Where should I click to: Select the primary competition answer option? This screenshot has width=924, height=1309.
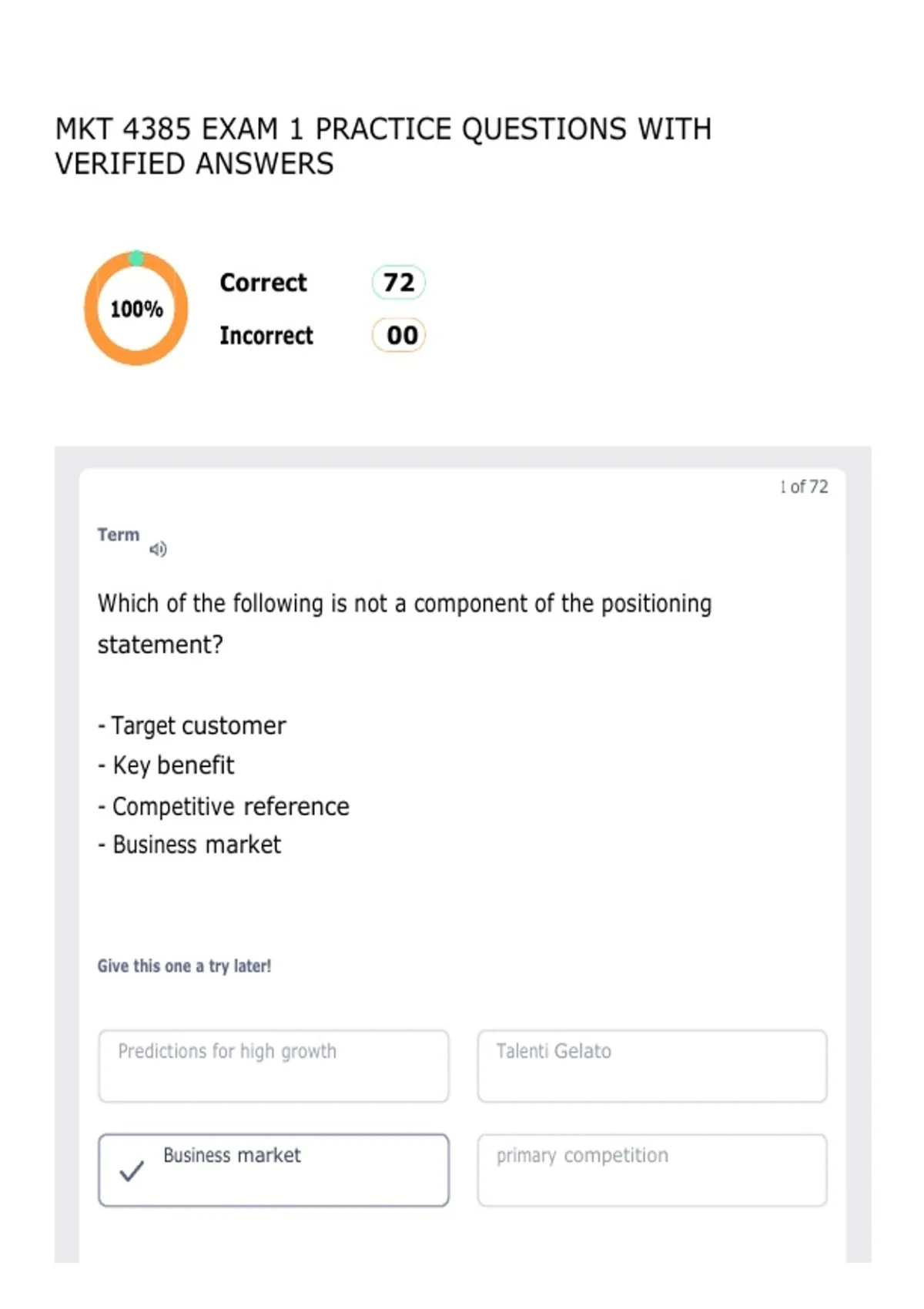coord(652,1170)
